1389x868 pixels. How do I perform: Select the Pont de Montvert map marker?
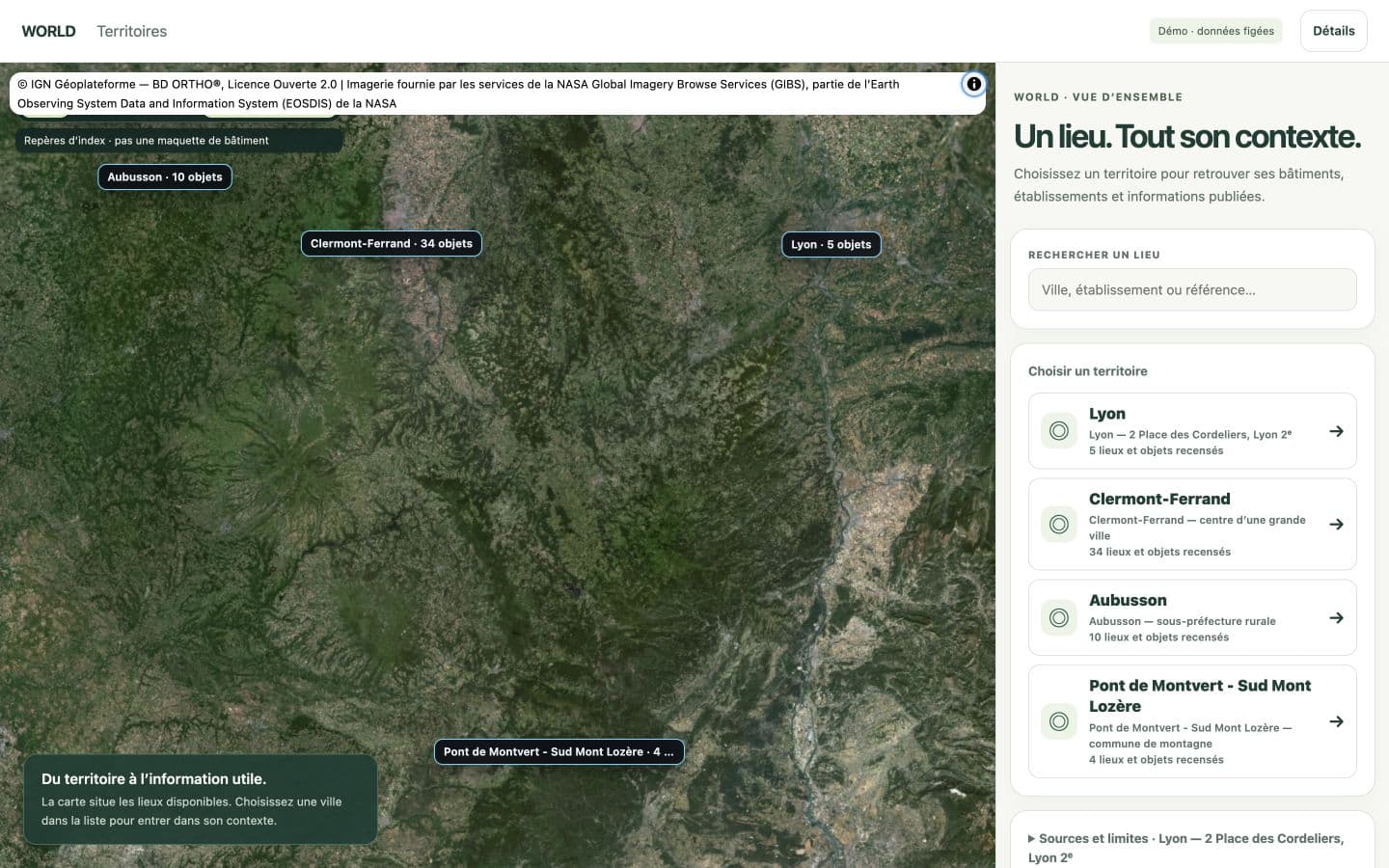tap(559, 751)
